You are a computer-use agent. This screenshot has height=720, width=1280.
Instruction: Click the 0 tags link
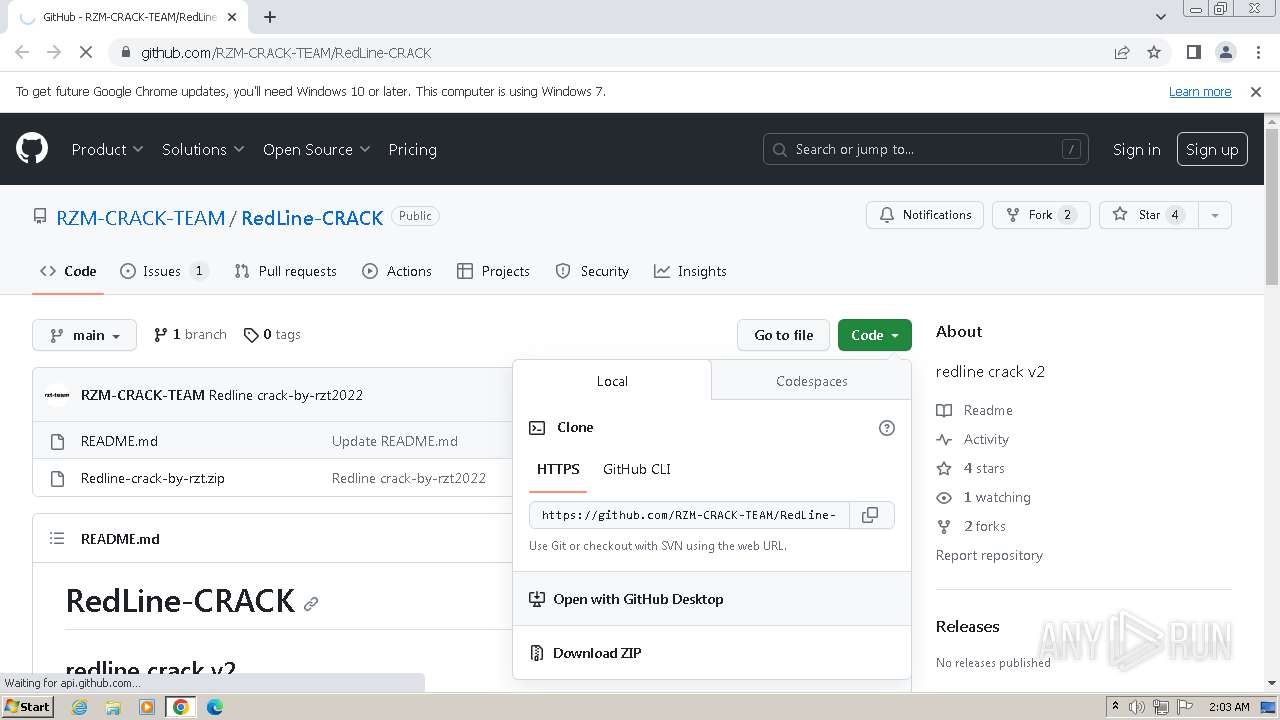272,335
